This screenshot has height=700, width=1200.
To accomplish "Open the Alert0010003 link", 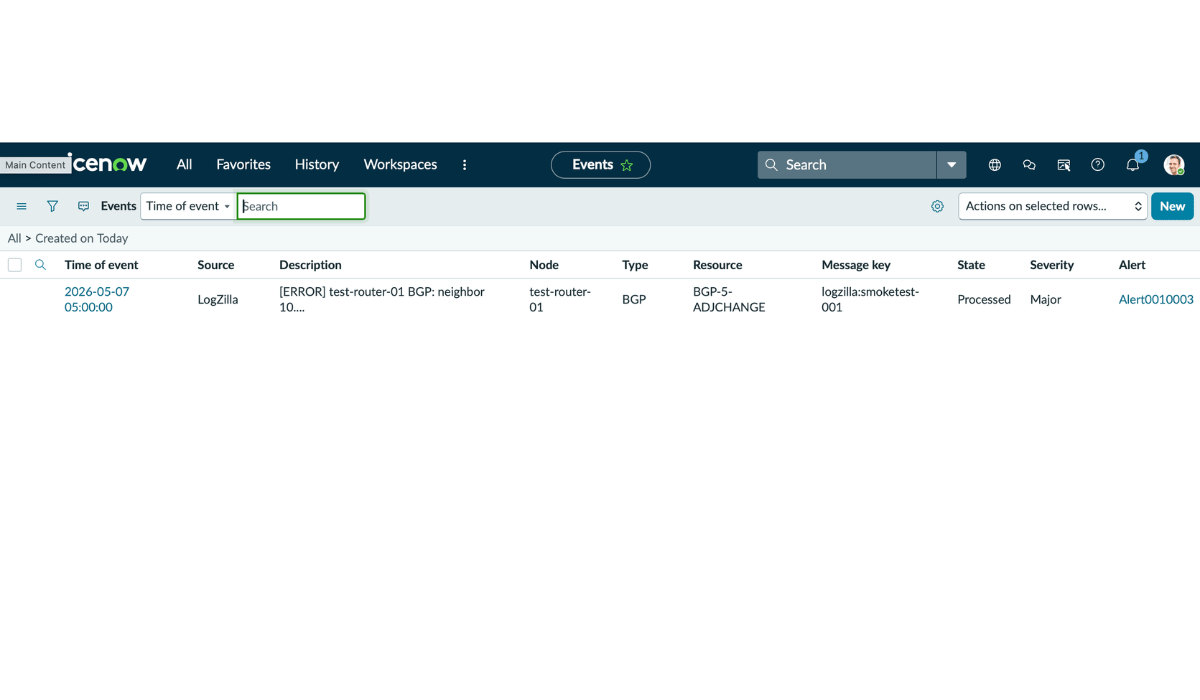I will [1156, 299].
